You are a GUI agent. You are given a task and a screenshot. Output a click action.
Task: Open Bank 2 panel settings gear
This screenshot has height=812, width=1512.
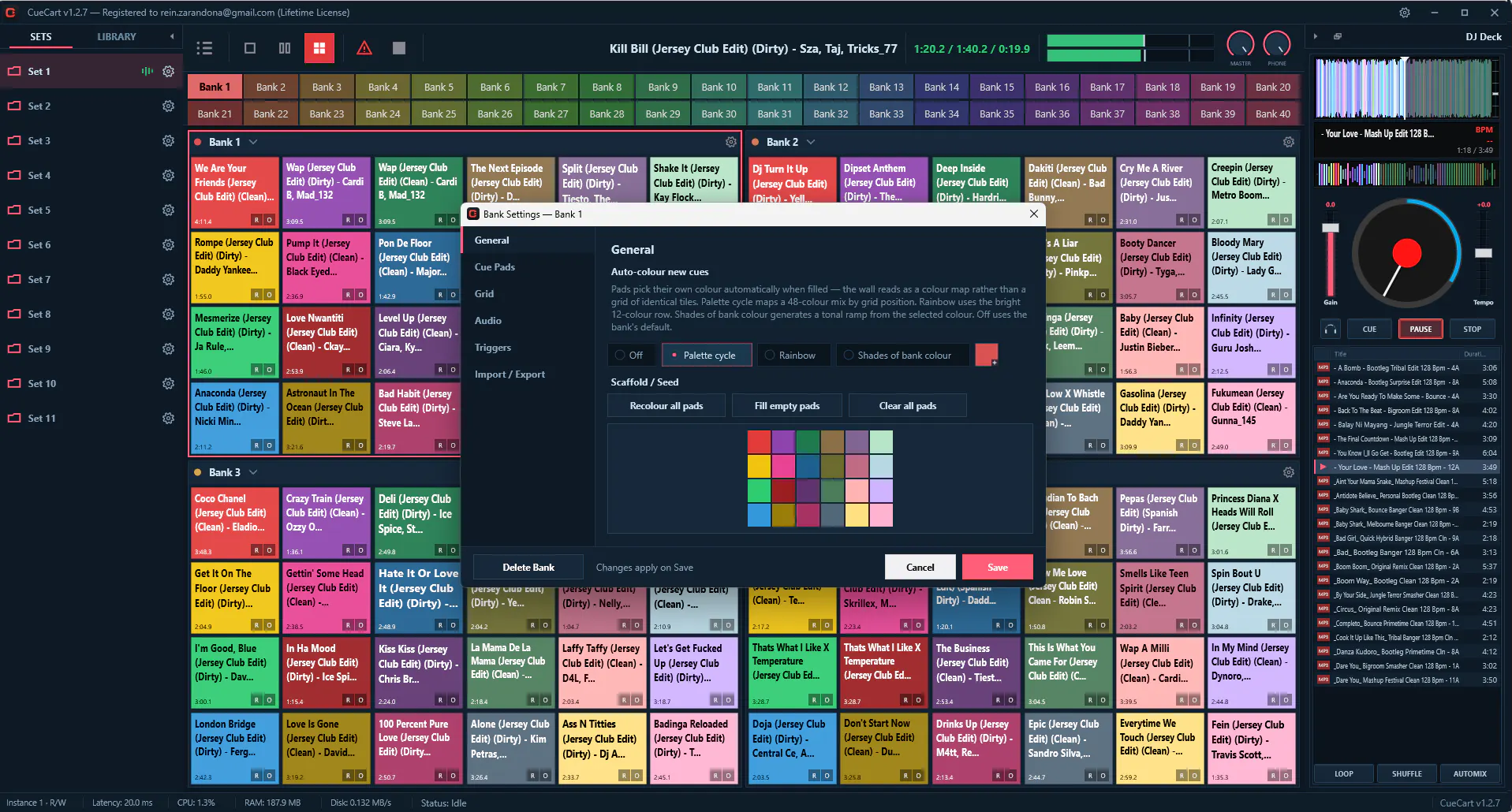1288,142
